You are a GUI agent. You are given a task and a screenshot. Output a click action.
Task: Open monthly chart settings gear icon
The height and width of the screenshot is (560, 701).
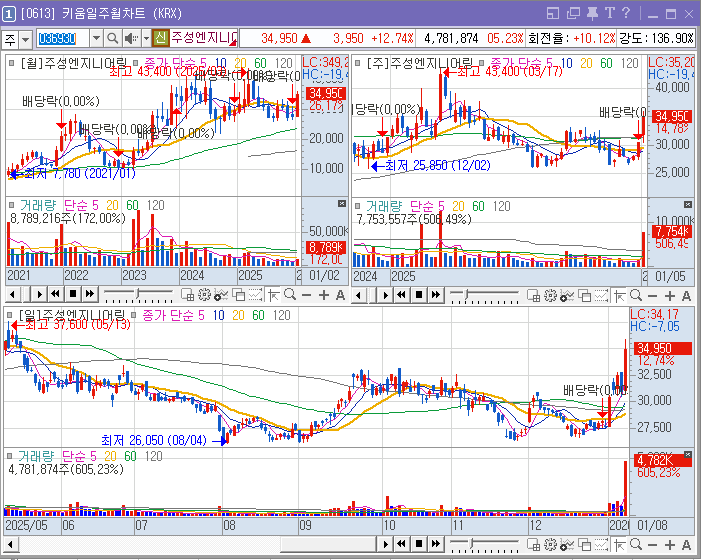pos(204,295)
